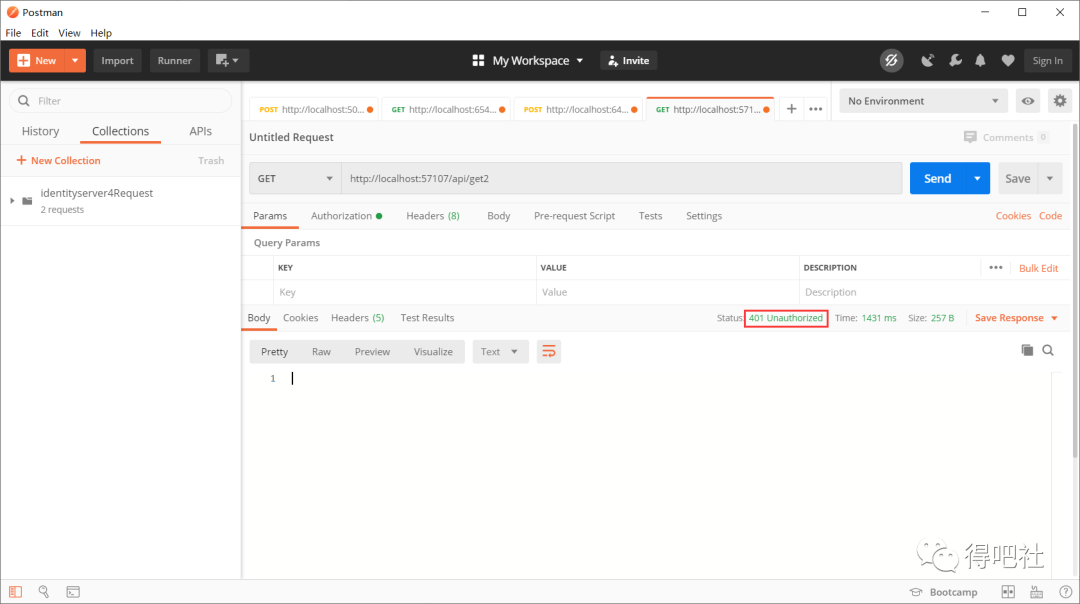Open the Save dropdown arrow
The image size is (1080, 604).
point(1050,178)
